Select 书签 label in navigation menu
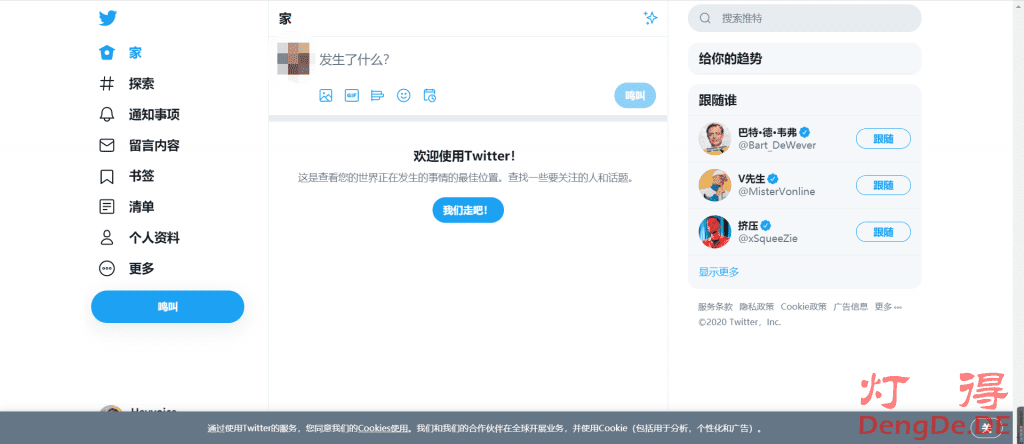Image resolution: width=1024 pixels, height=444 pixels. 142,176
